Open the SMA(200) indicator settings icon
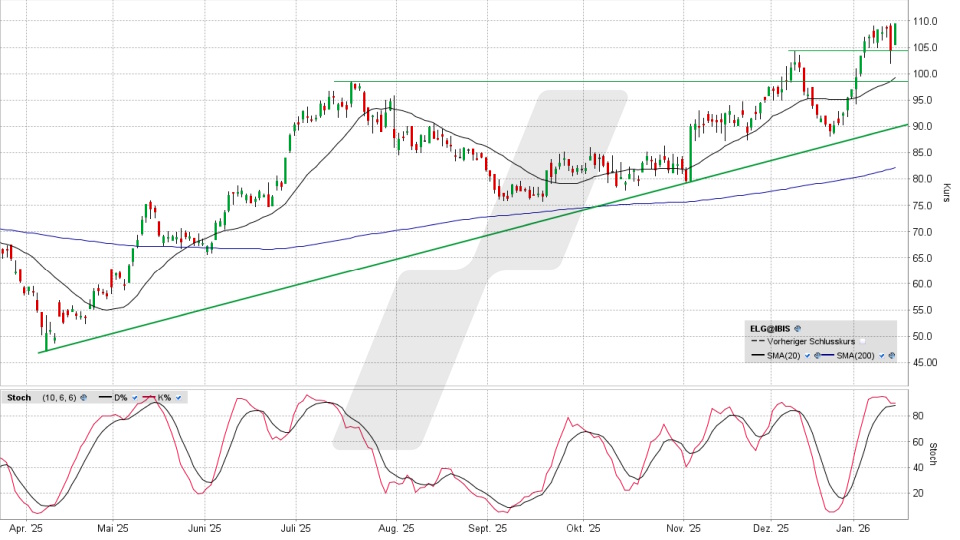 click(x=891, y=356)
